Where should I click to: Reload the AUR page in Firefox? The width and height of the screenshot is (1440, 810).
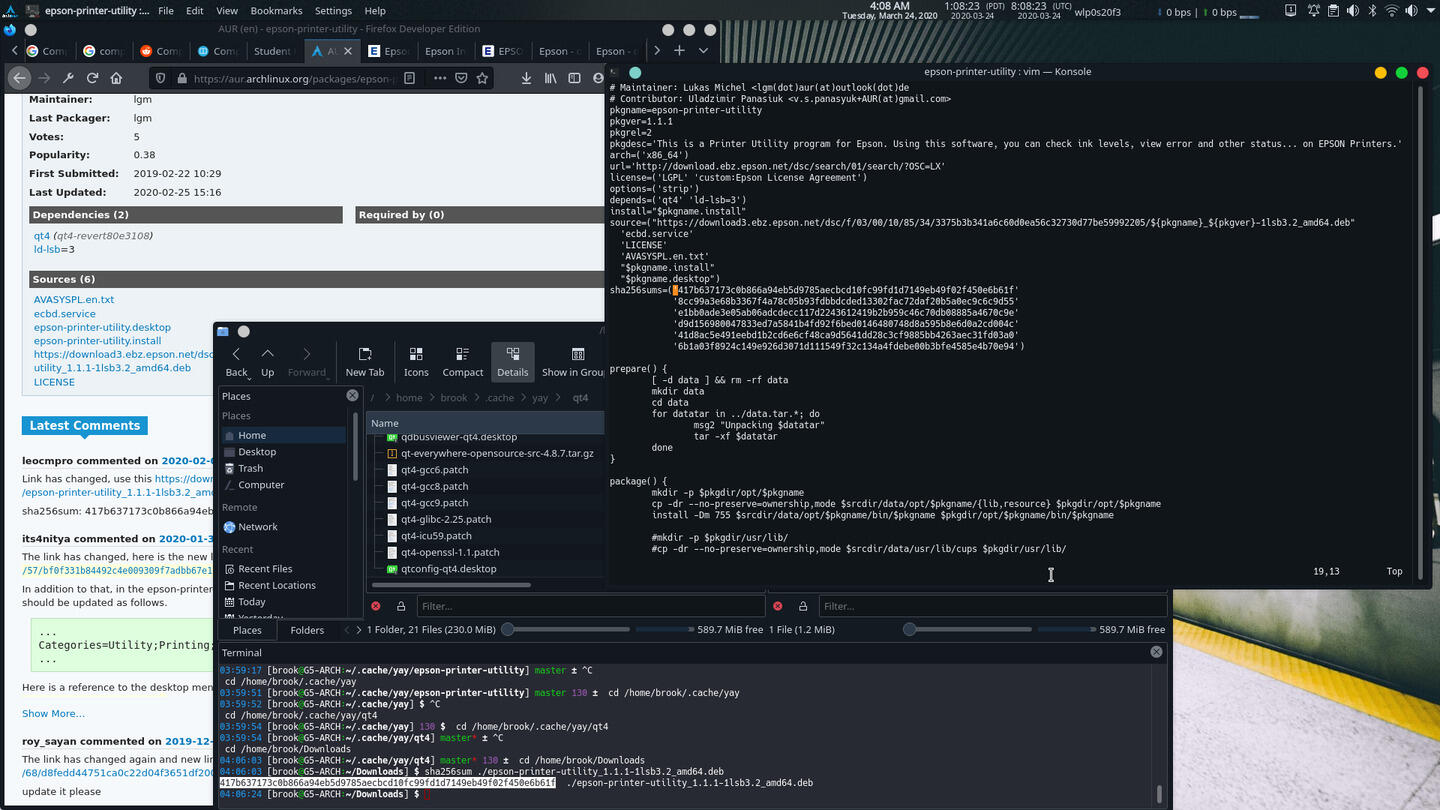pyautogui.click(x=92, y=78)
